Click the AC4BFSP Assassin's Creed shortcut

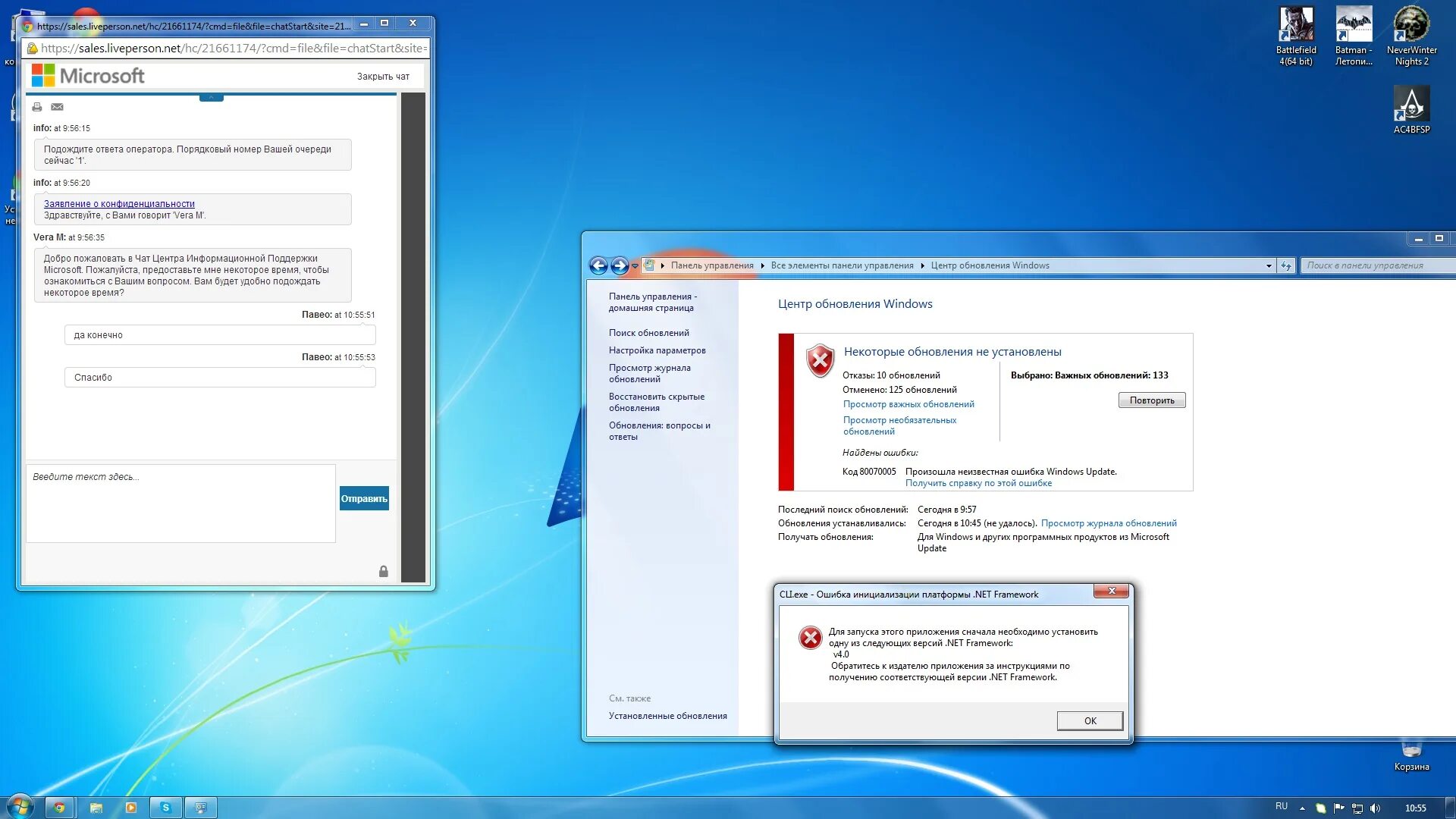pyautogui.click(x=1410, y=102)
